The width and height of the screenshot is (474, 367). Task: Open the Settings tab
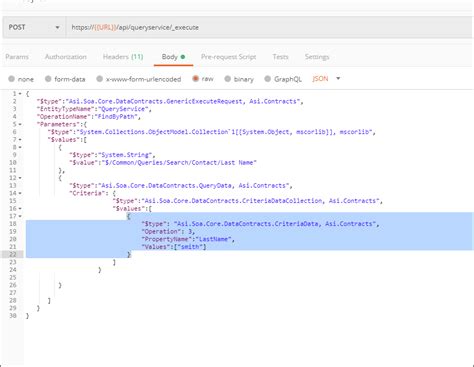pos(317,57)
